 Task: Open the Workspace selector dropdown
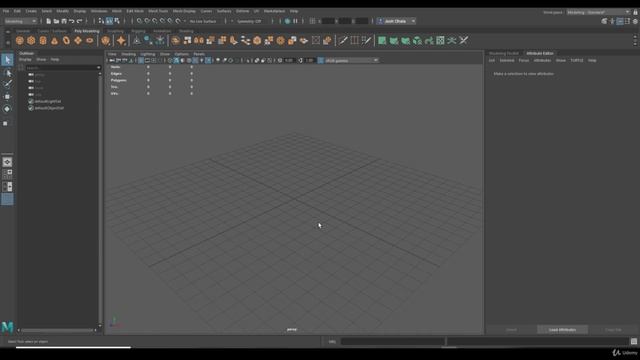598,12
